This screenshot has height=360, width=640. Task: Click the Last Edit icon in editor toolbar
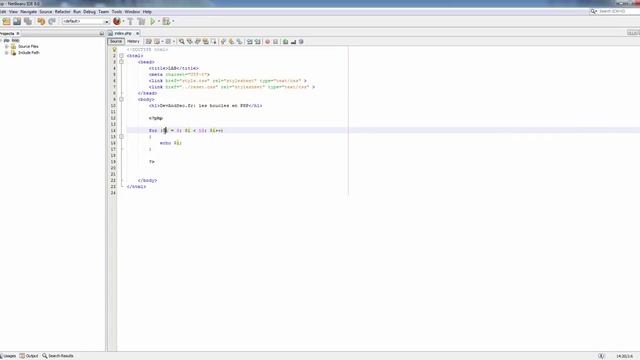[149, 42]
